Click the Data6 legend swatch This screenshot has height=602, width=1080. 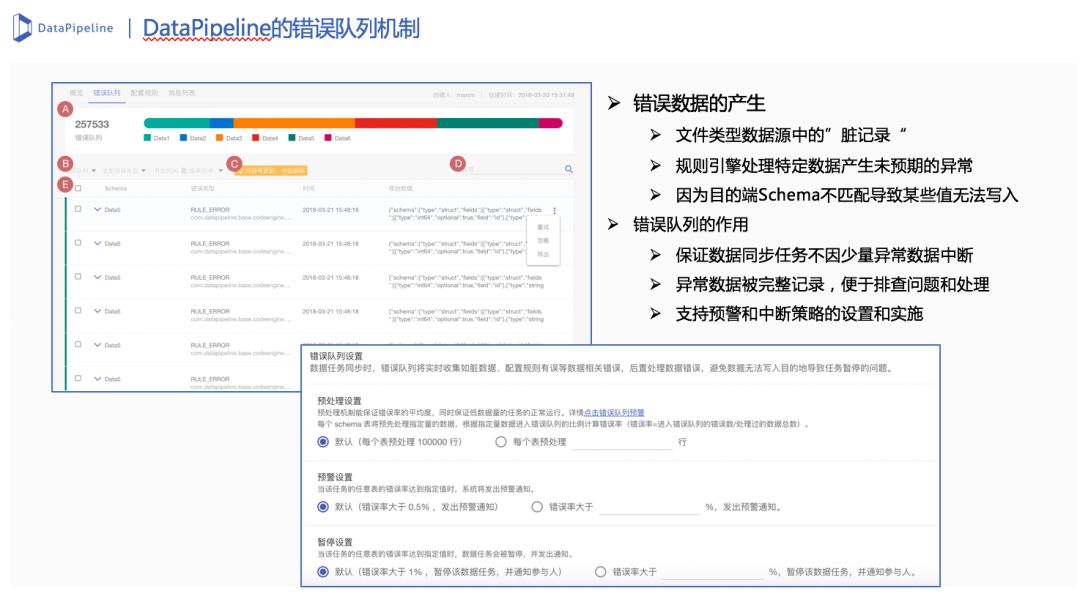tap(328, 138)
